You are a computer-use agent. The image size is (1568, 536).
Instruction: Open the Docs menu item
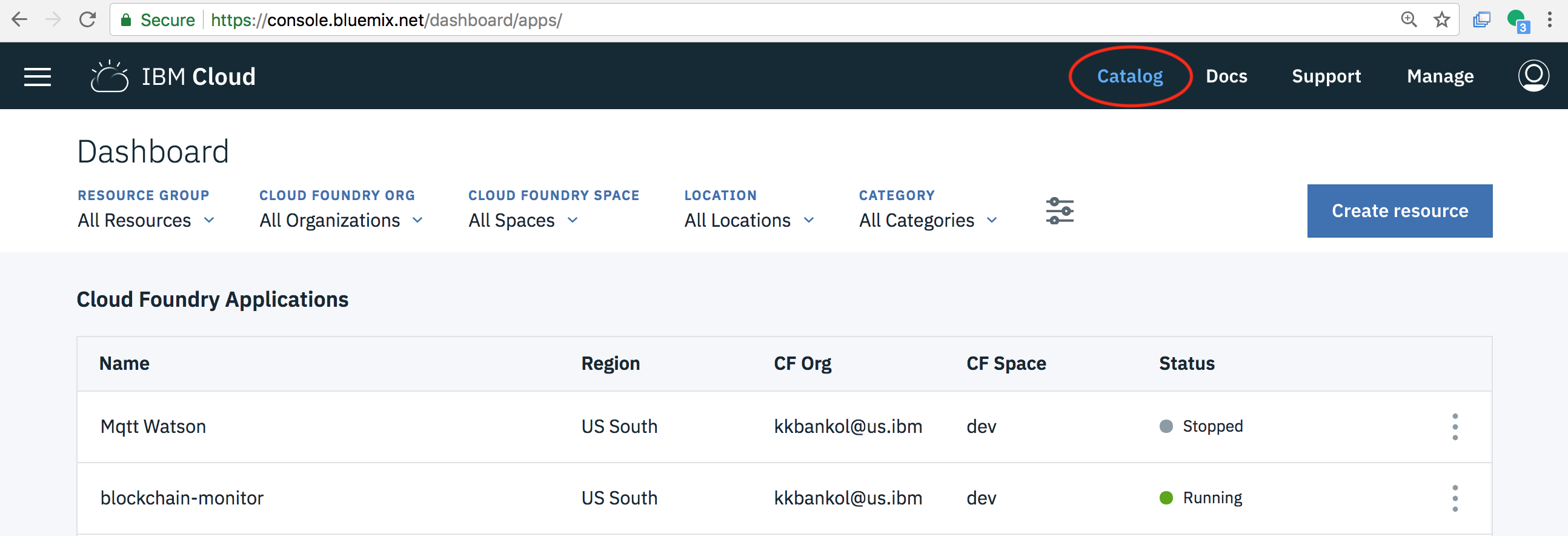(x=1226, y=76)
